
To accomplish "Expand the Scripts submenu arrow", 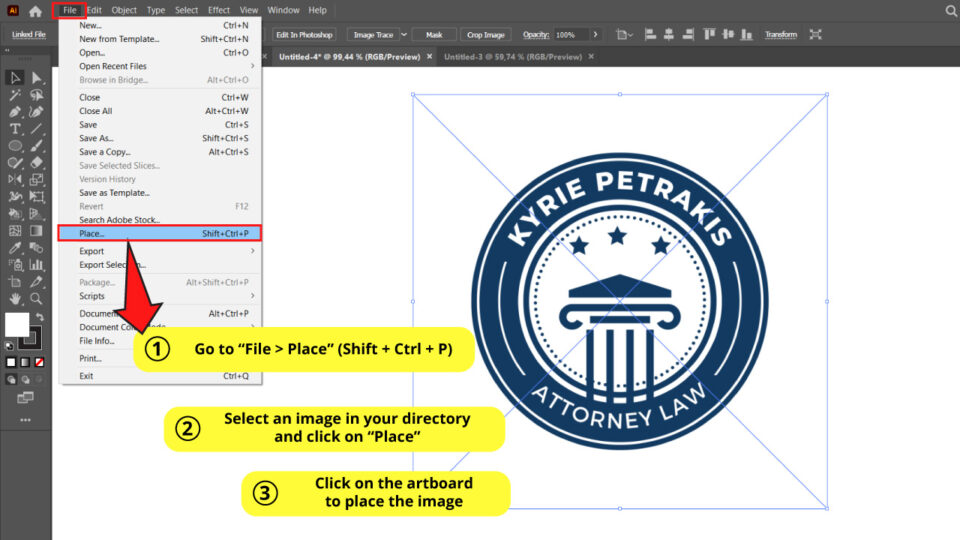I will tap(252, 296).
